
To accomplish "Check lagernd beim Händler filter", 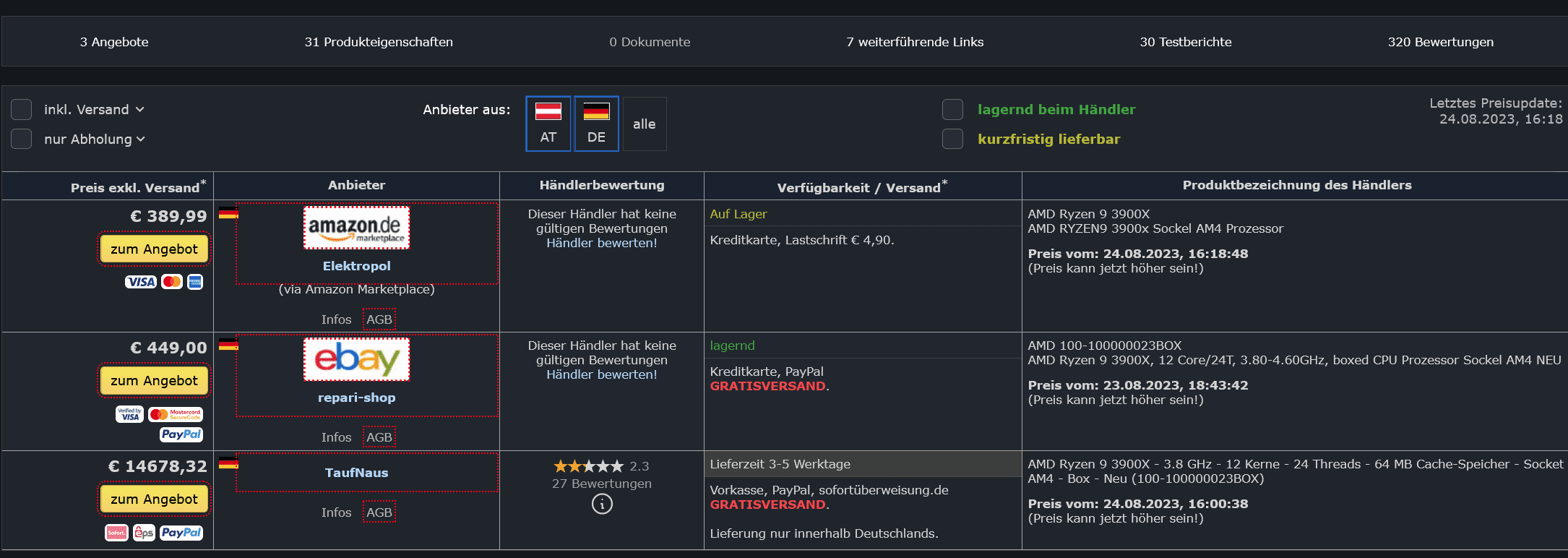I will click(952, 110).
